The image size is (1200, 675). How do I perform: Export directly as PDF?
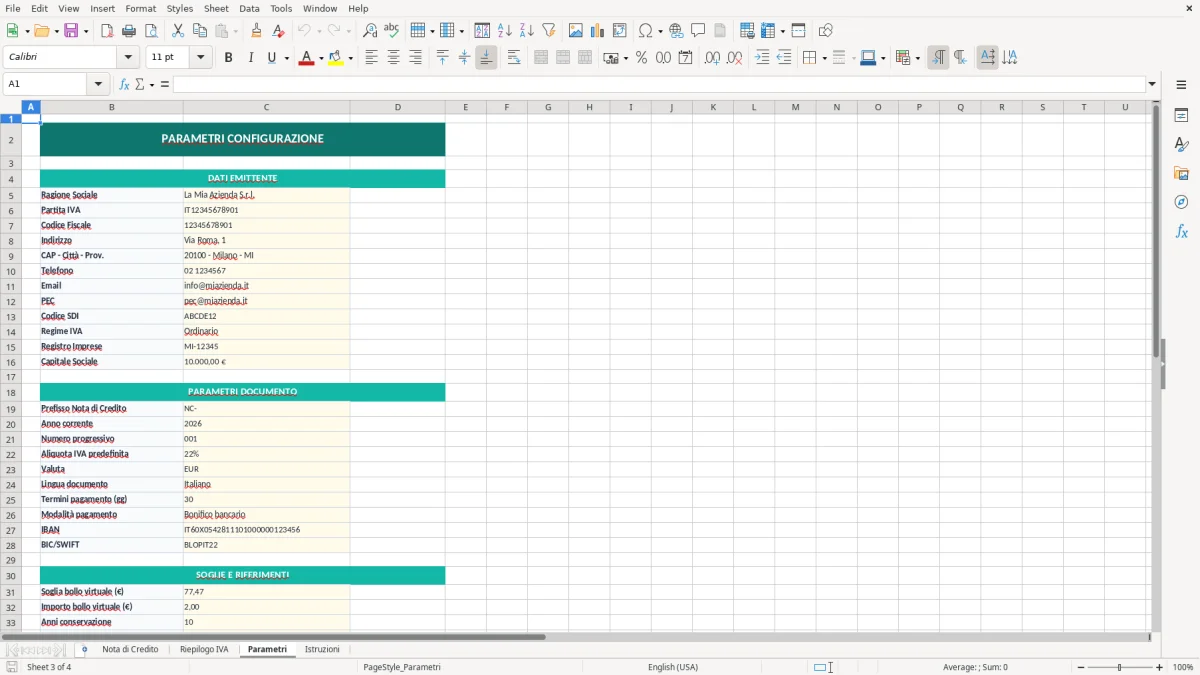pyautogui.click(x=107, y=31)
